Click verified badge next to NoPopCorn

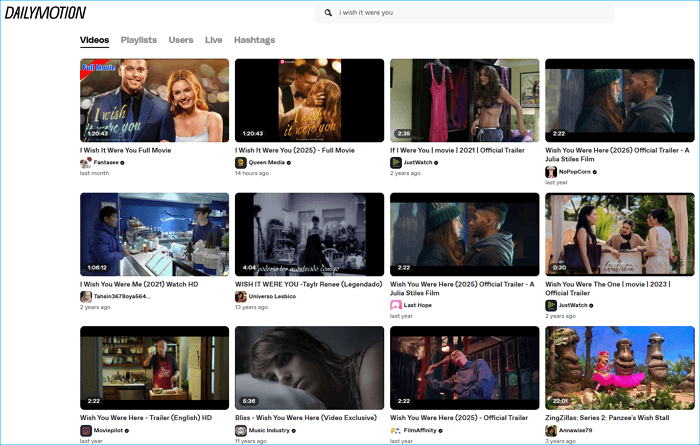[595, 172]
